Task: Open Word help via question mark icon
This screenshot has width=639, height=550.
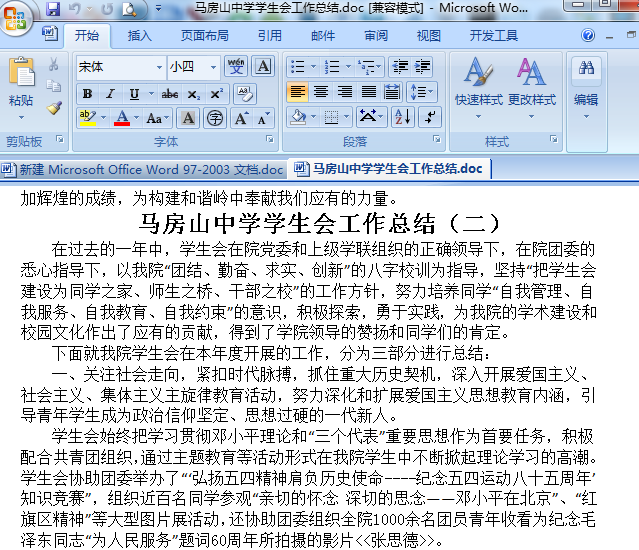Action: (x=588, y=35)
